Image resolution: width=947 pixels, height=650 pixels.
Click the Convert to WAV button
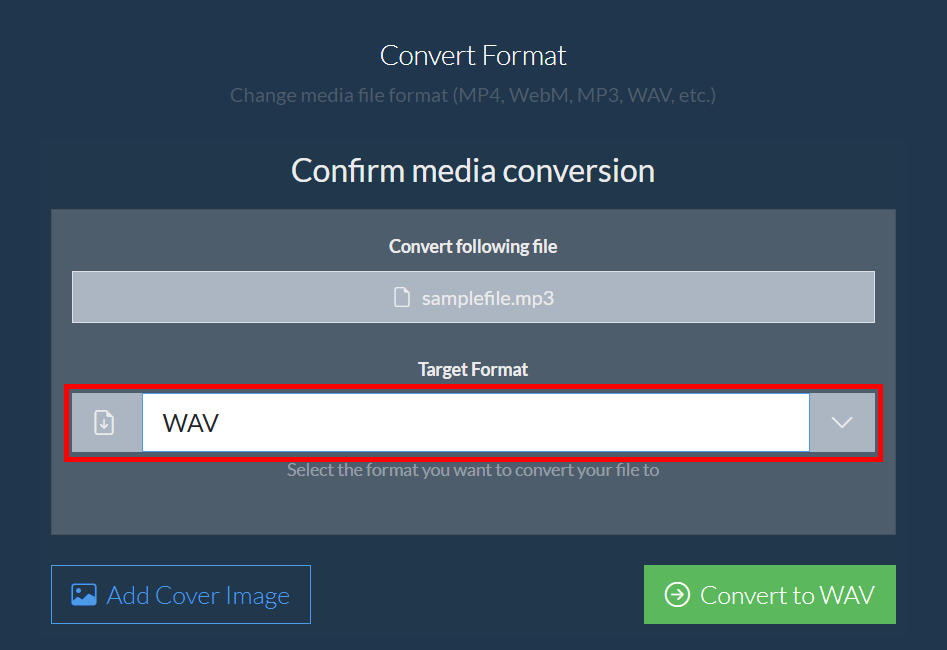(769, 594)
